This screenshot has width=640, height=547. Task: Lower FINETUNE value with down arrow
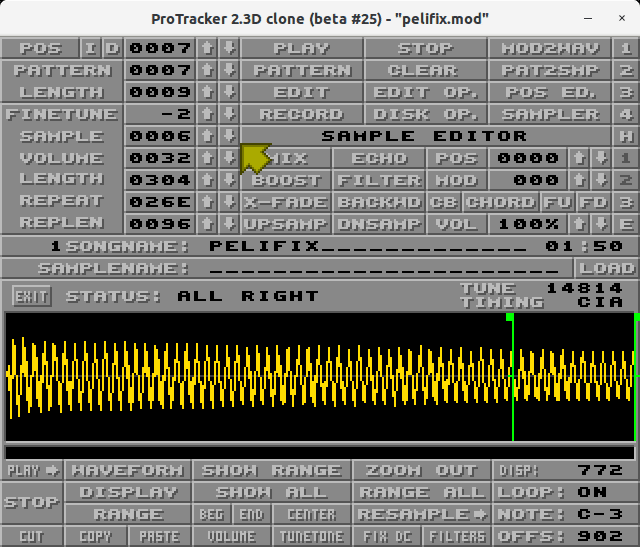[229, 114]
